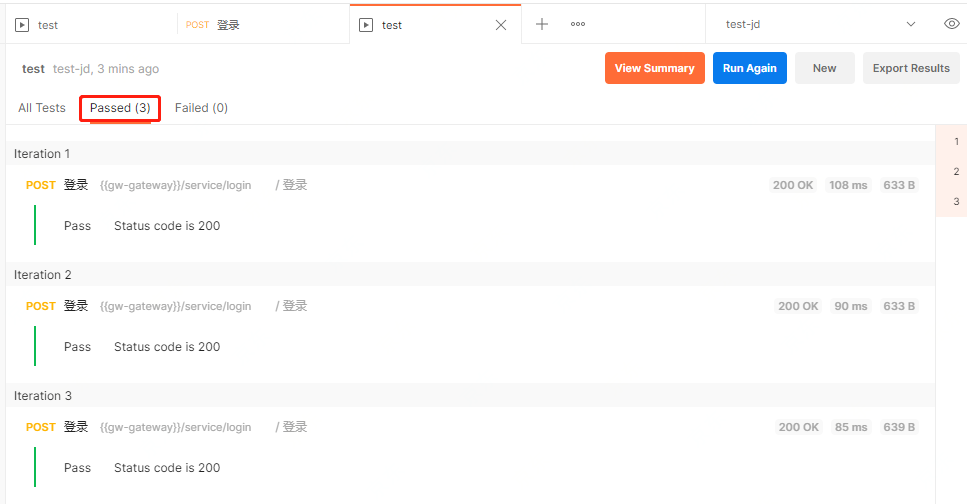
Task: Close the active test tab
Action: (x=501, y=25)
